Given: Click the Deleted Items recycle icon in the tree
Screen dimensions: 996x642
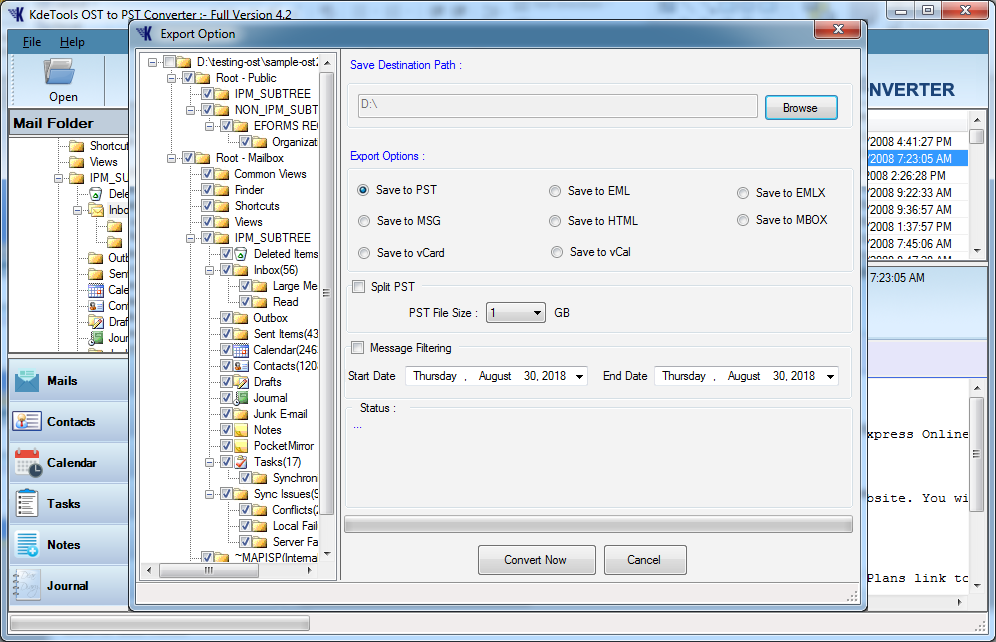Looking at the screenshot, I should pos(241,254).
